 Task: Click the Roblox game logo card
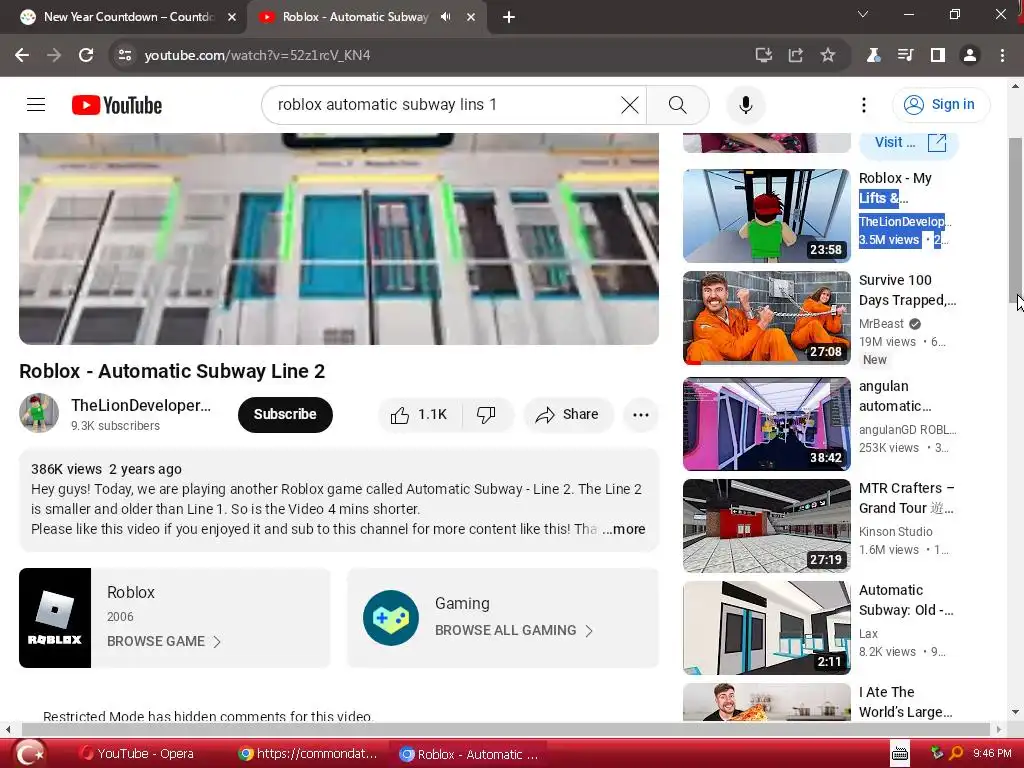tap(55, 618)
